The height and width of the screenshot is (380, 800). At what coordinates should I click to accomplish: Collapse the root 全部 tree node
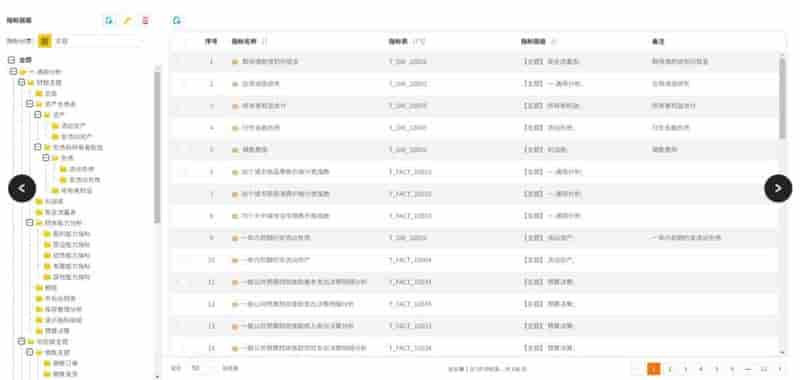point(12,60)
